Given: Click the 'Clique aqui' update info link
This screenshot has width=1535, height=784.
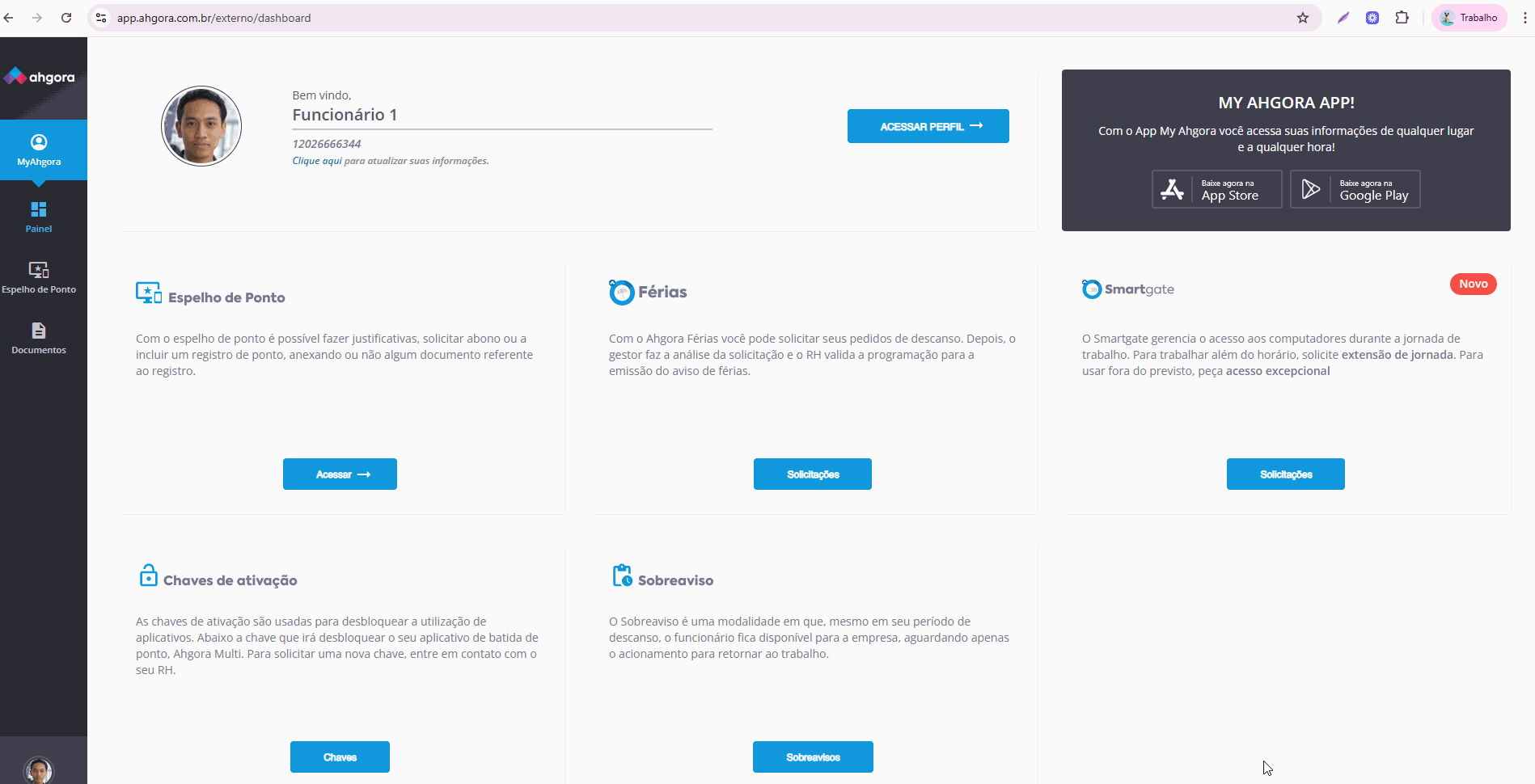Looking at the screenshot, I should click(x=317, y=161).
